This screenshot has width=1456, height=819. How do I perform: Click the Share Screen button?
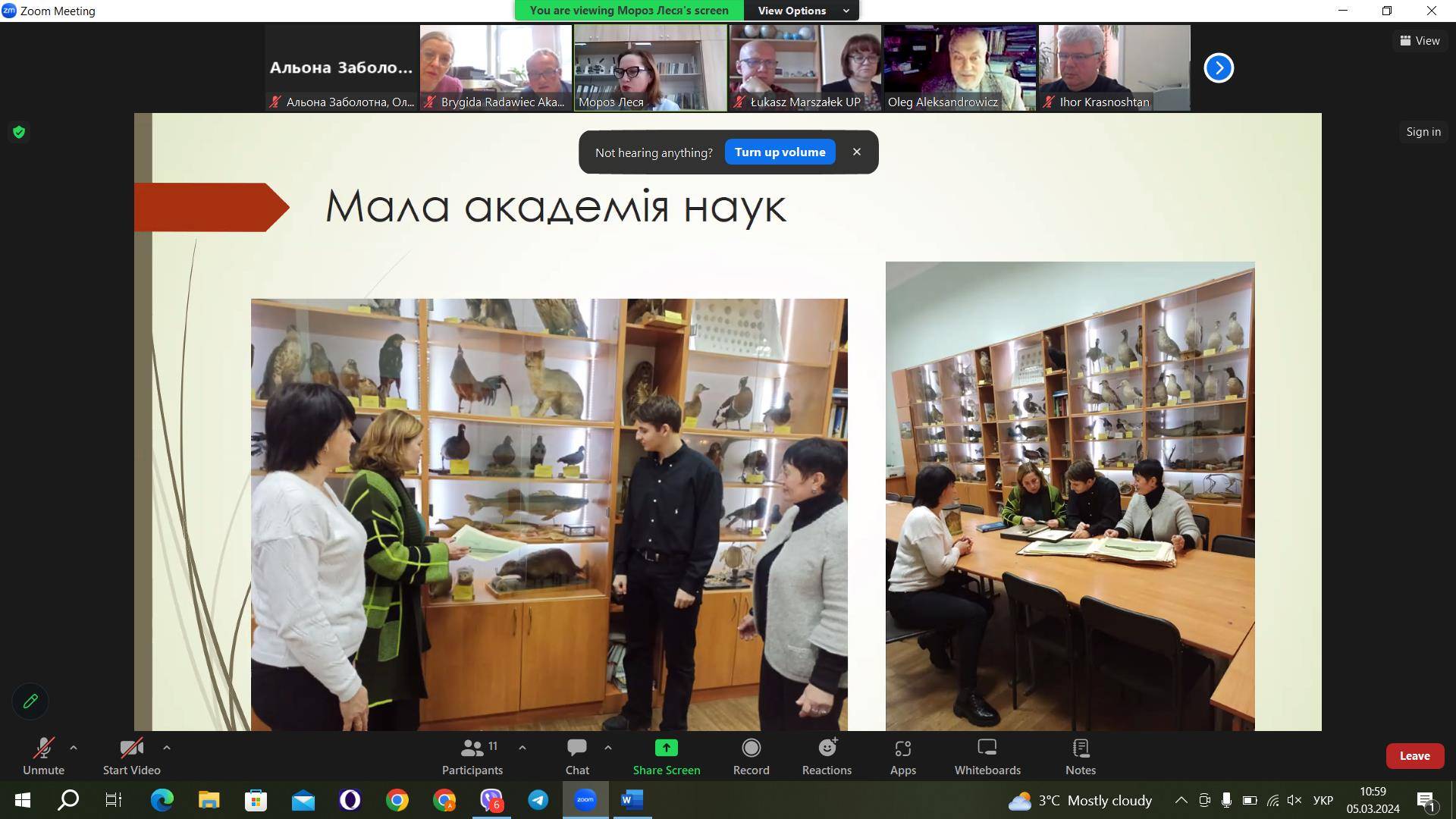click(667, 757)
